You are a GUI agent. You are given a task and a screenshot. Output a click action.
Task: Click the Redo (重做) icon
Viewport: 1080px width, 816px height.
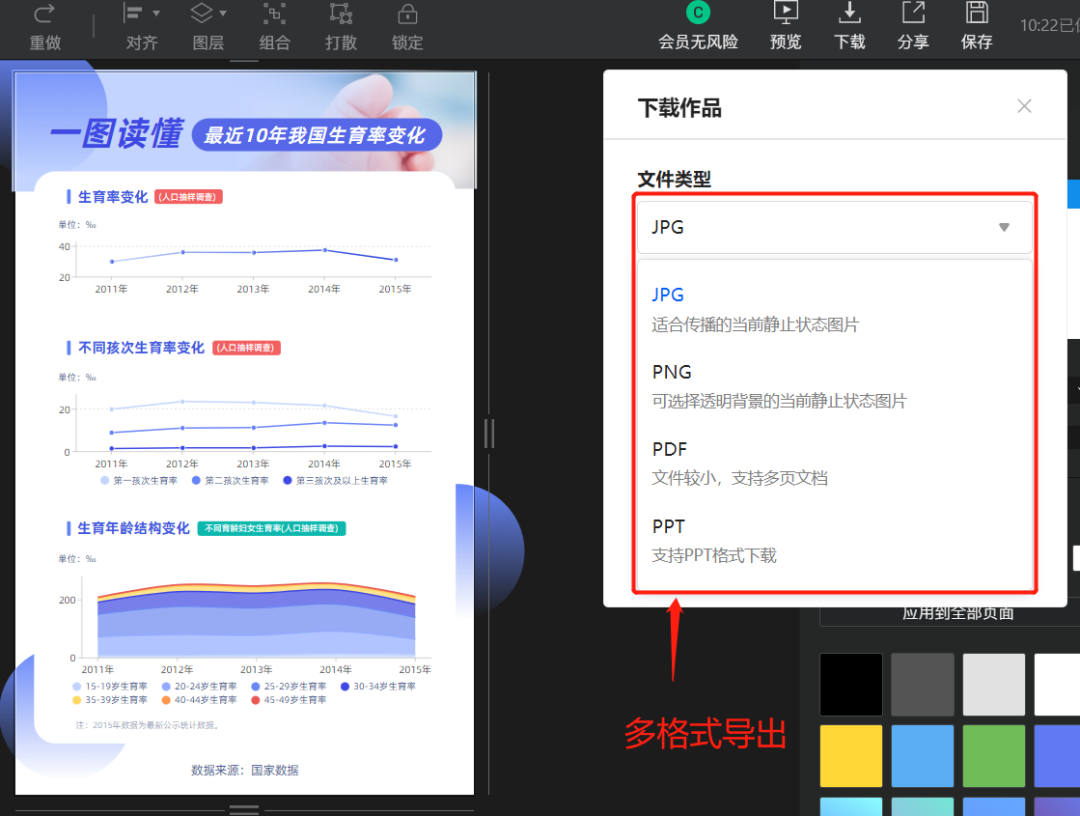pyautogui.click(x=44, y=14)
